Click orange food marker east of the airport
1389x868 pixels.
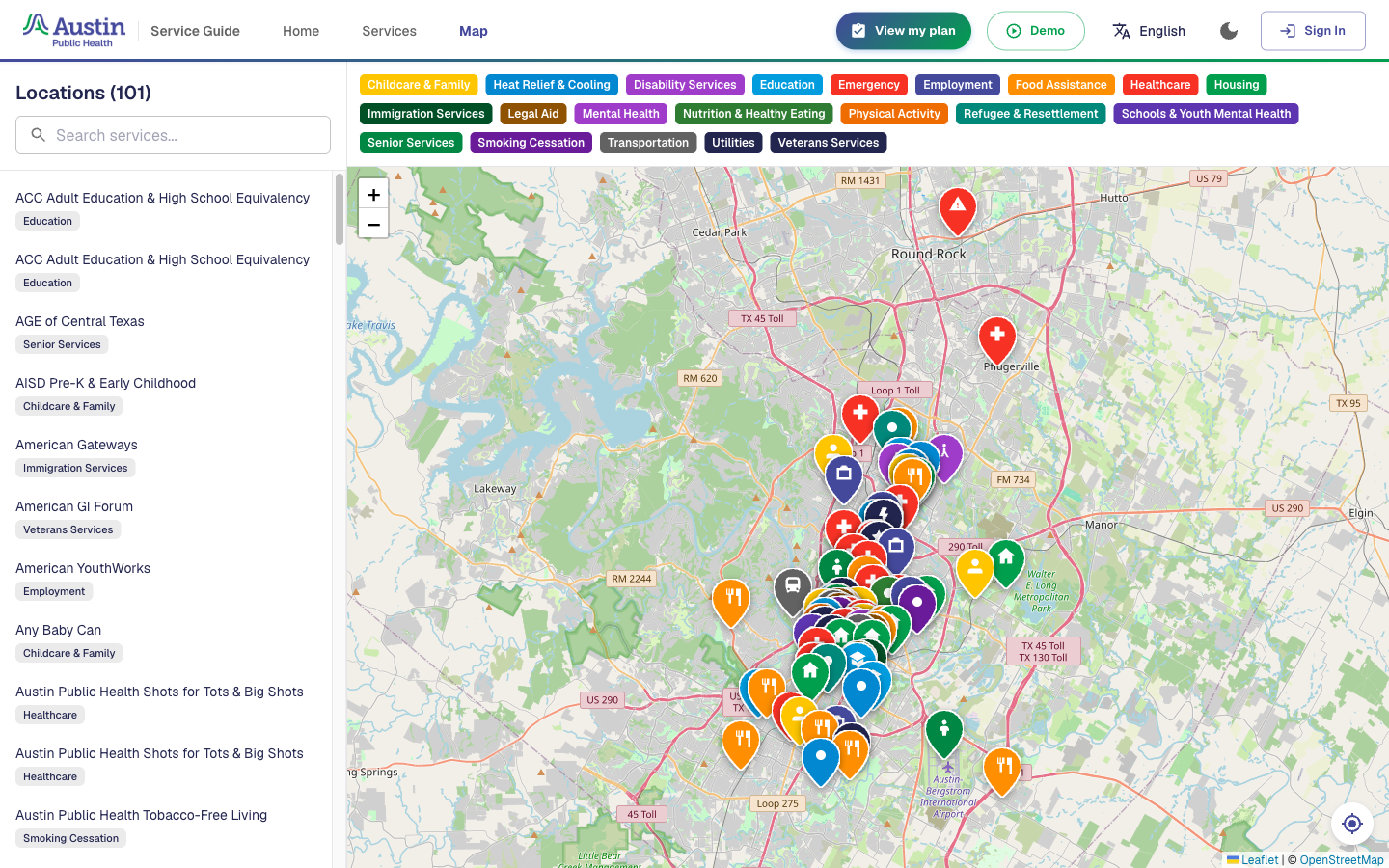click(x=1002, y=772)
